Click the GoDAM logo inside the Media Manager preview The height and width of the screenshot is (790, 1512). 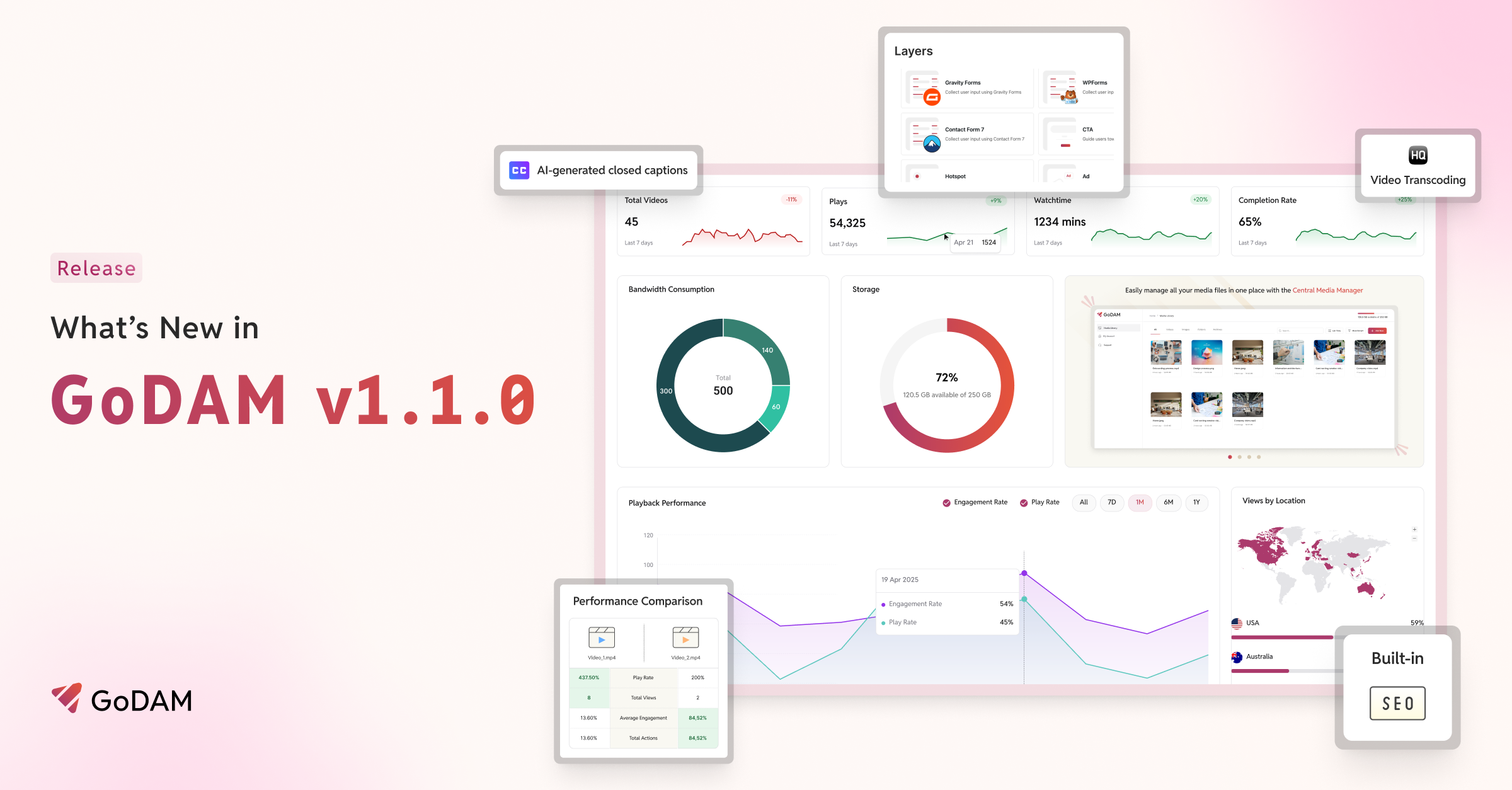[x=1109, y=314]
